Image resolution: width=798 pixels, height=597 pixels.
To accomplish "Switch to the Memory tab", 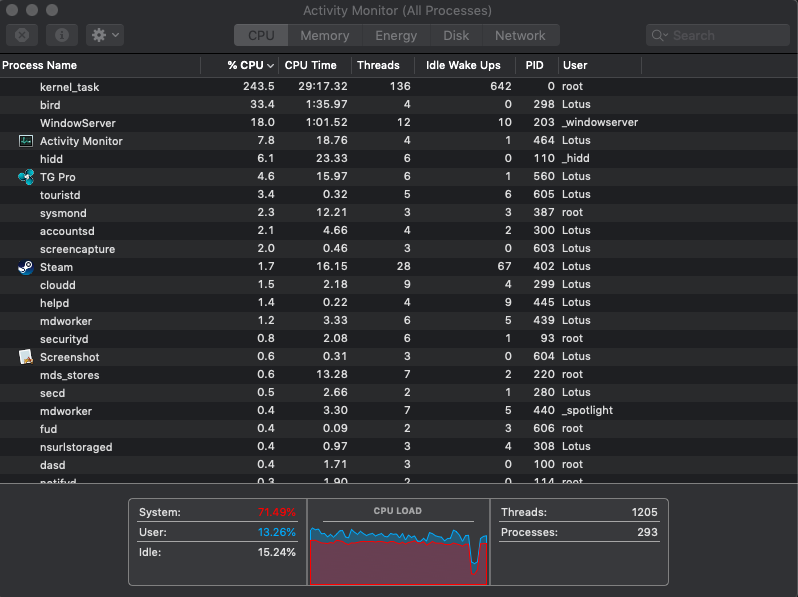I will click(x=324, y=35).
